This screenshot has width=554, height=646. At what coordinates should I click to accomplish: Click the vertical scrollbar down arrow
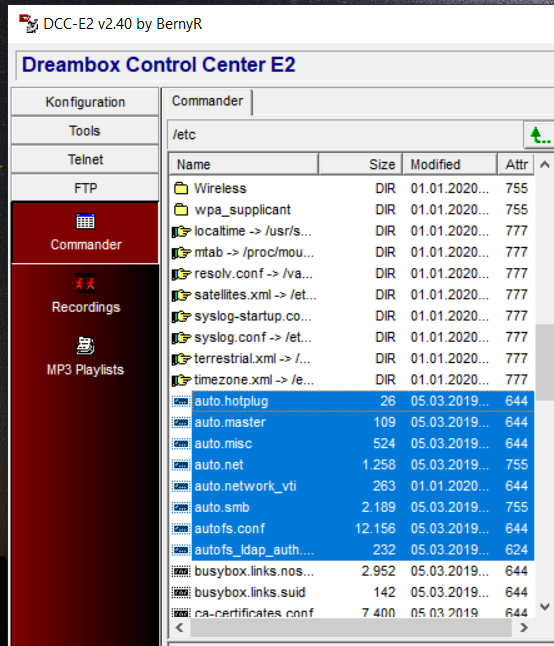point(545,607)
